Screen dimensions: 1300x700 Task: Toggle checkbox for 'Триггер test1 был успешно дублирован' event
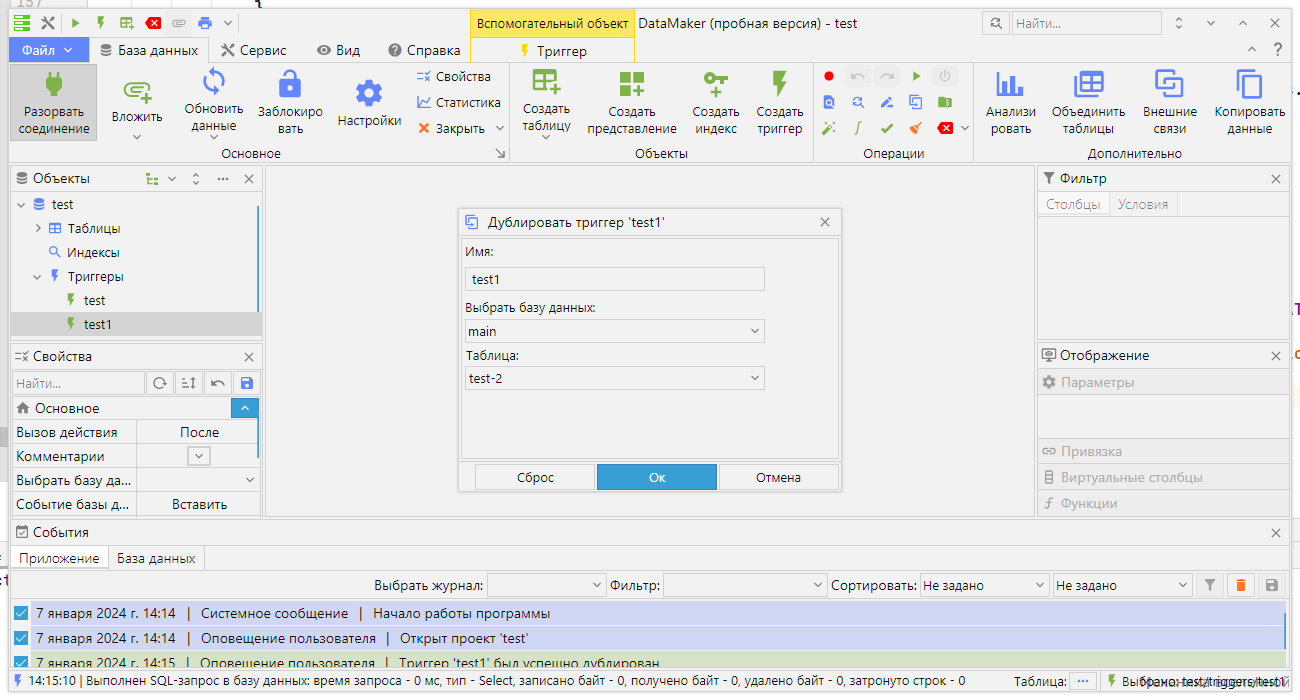click(21, 662)
